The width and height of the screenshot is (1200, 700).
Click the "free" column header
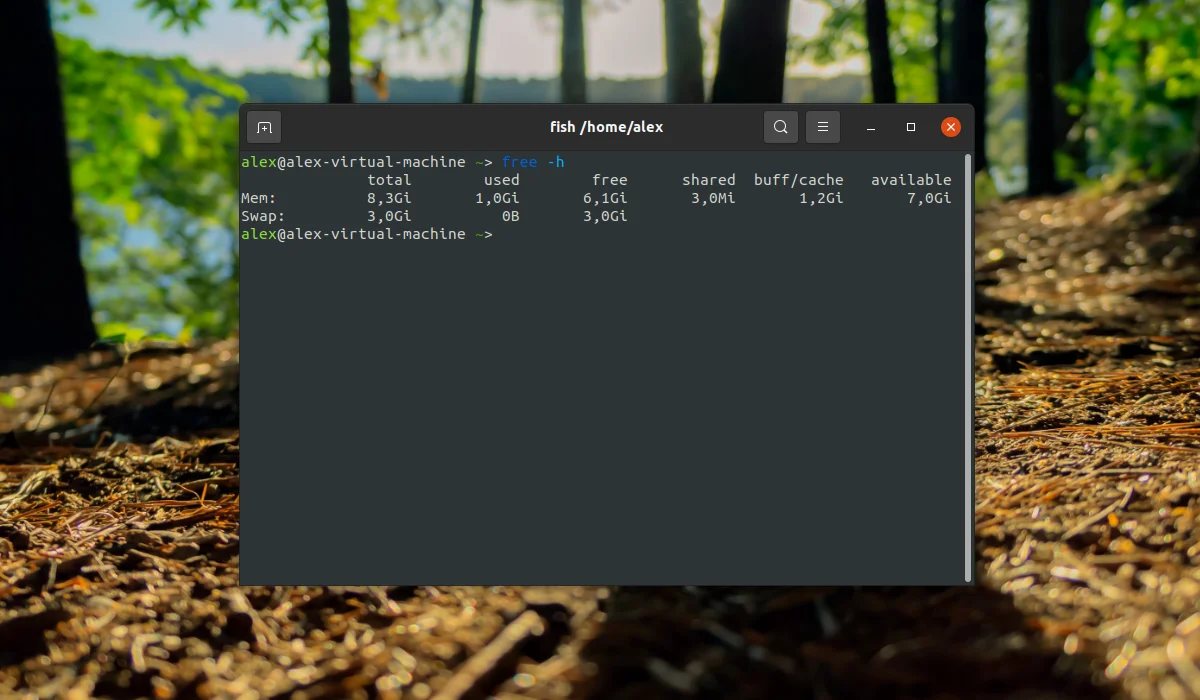point(610,180)
